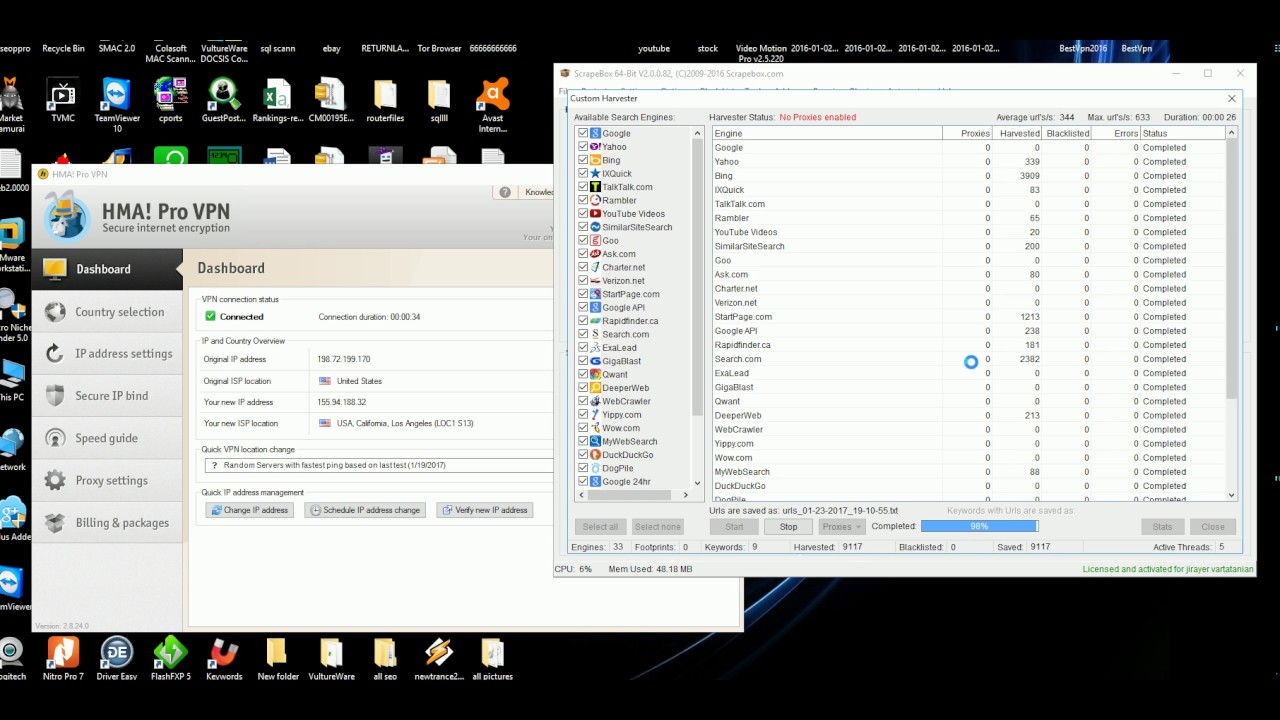The width and height of the screenshot is (1280, 720).
Task: Open IP address settings in HMA
Action: 107,354
